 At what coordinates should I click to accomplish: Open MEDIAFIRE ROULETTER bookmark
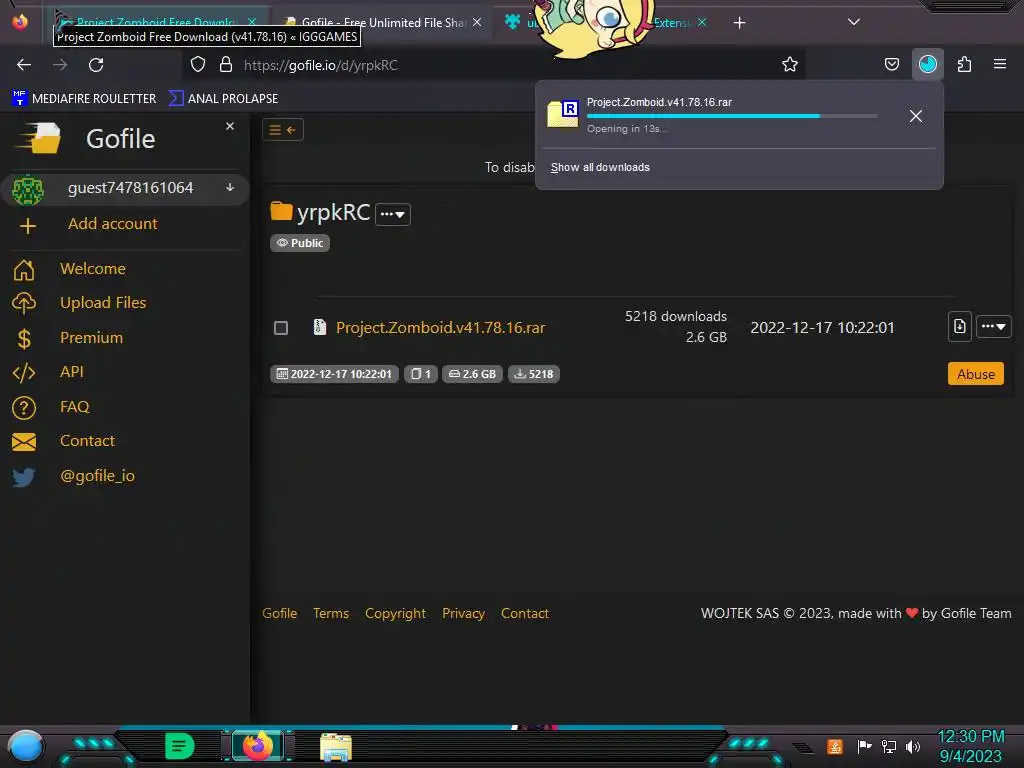84,99
